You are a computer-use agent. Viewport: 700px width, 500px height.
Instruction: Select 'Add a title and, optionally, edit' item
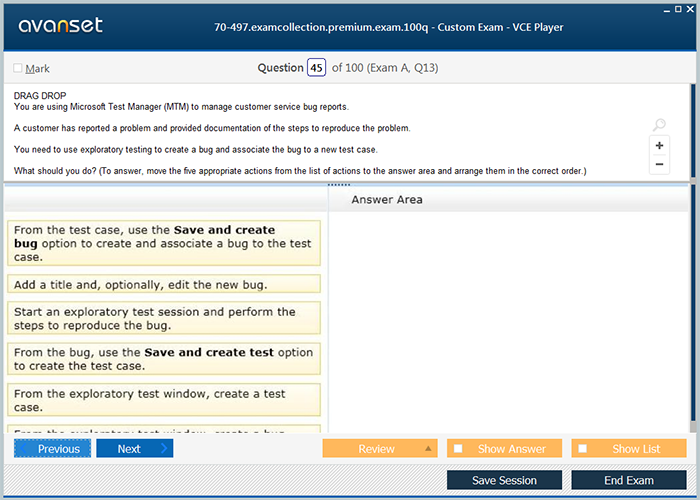pyautogui.click(x=164, y=284)
